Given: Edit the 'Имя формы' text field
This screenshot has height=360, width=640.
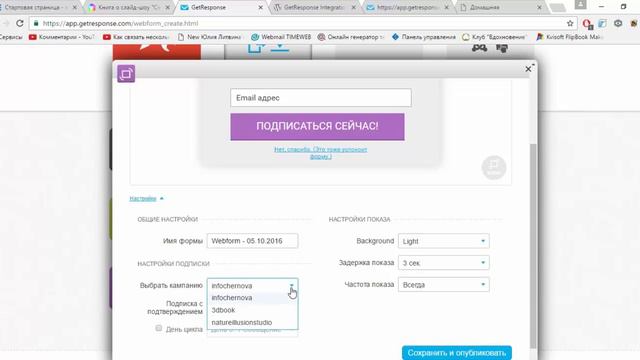Looking at the screenshot, I should click(252, 241).
